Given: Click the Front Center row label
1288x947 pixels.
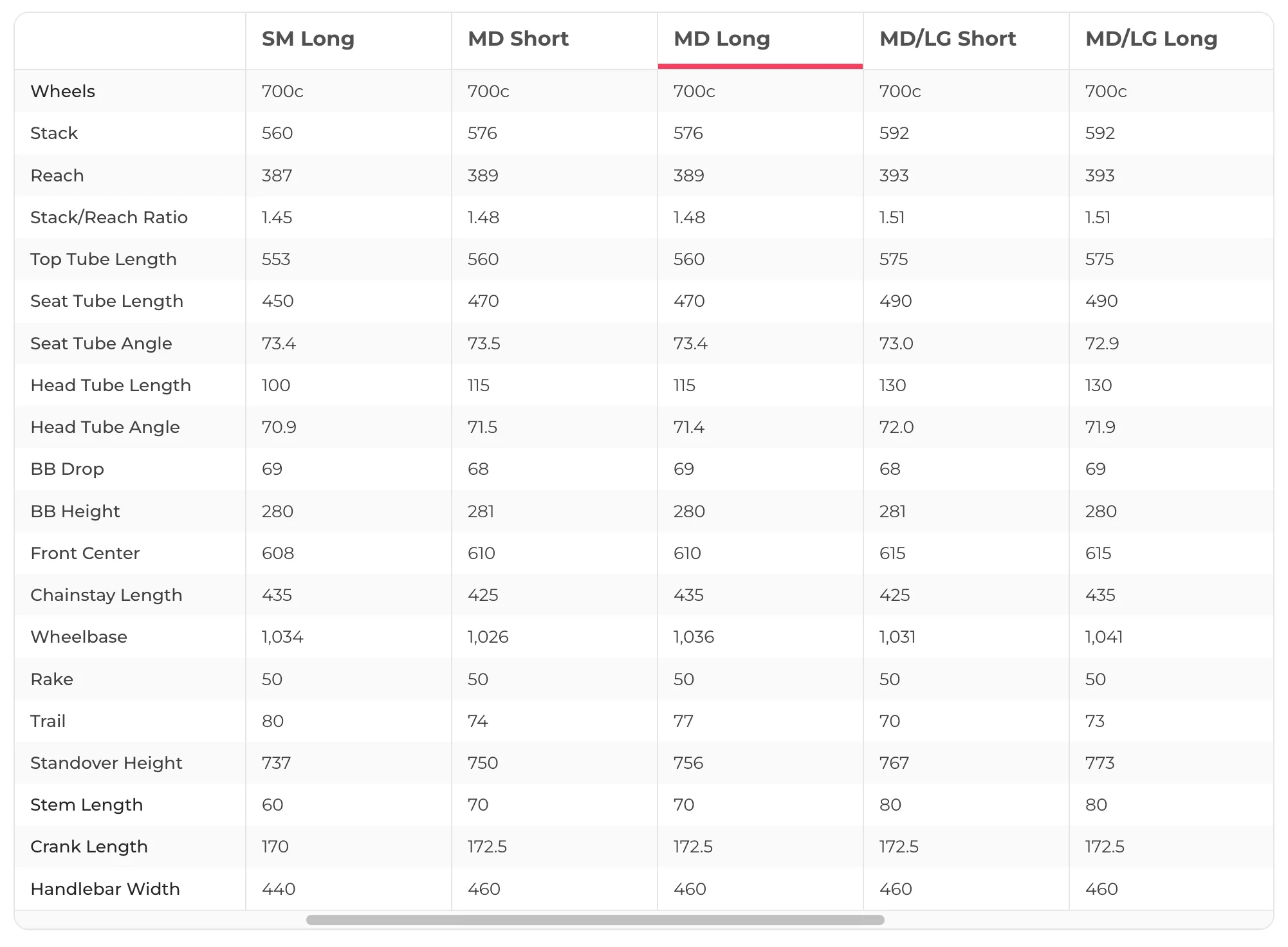Looking at the screenshot, I should [x=85, y=553].
